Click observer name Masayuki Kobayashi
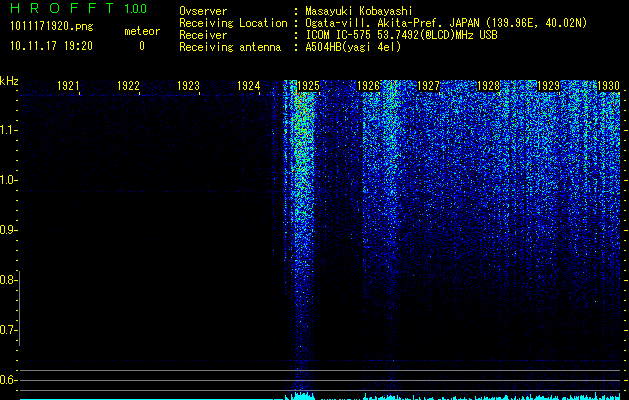 pyautogui.click(x=359, y=11)
